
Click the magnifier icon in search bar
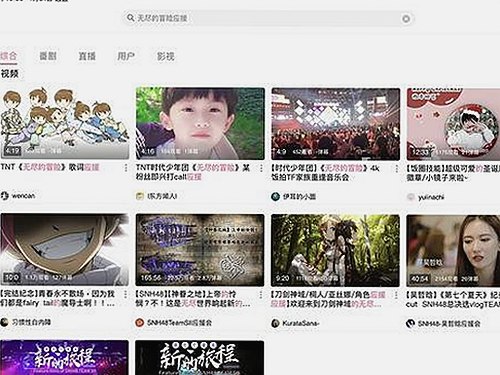coord(130,18)
